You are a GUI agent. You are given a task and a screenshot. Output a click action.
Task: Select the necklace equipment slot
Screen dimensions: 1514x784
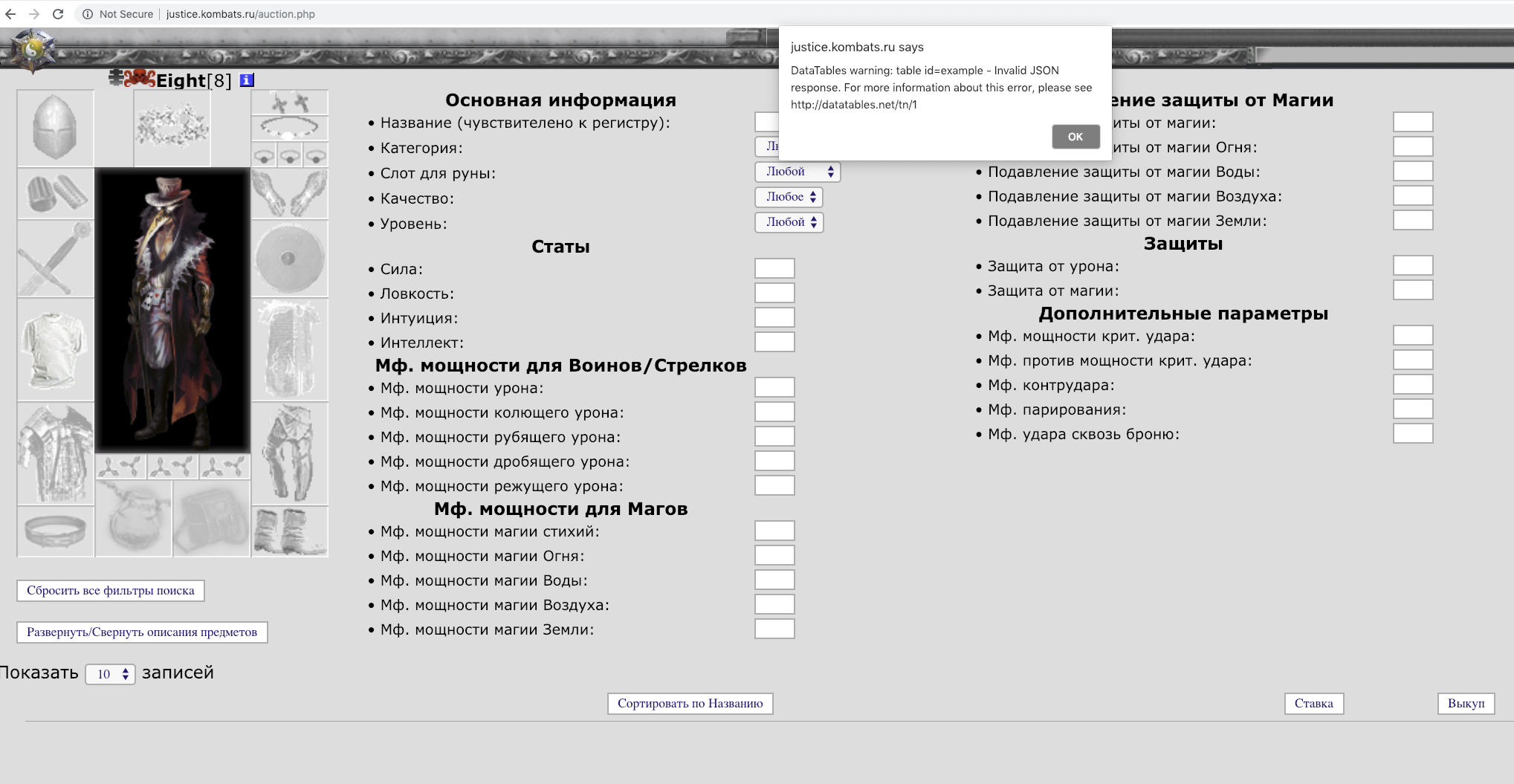click(290, 129)
